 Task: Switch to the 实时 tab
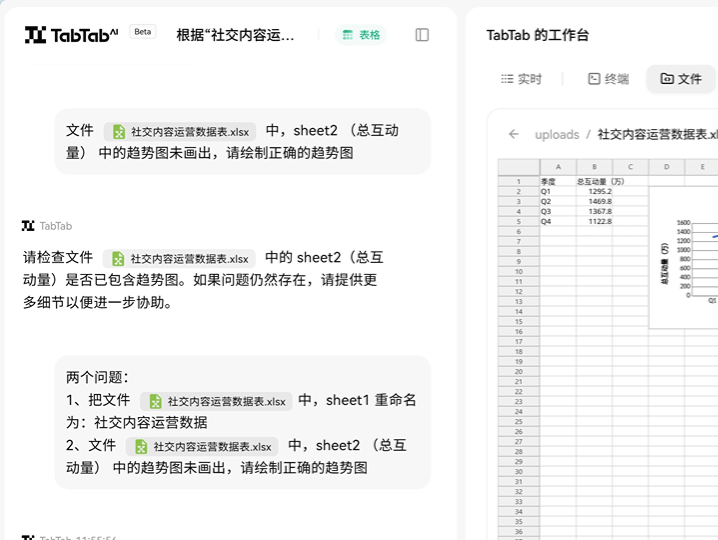click(521, 79)
